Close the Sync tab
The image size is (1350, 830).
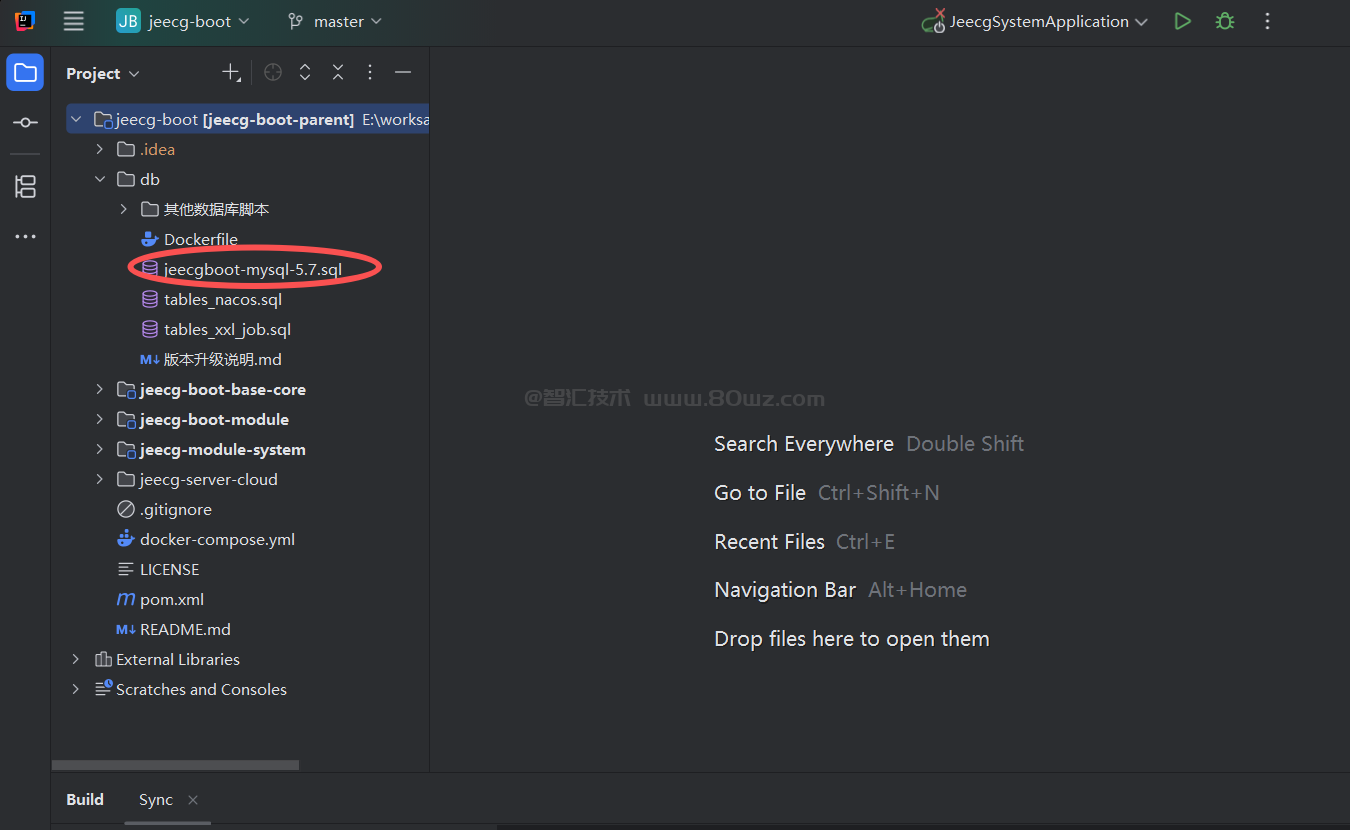point(193,799)
